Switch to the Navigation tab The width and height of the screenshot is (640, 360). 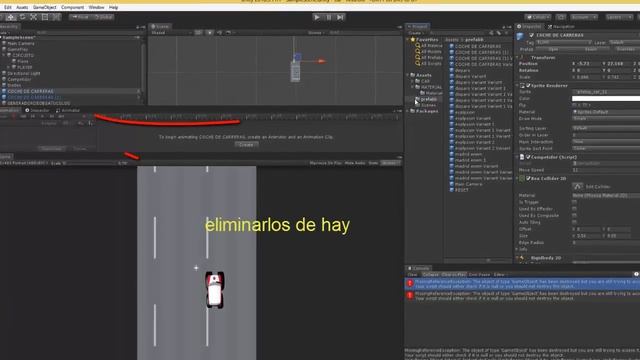(x=561, y=27)
